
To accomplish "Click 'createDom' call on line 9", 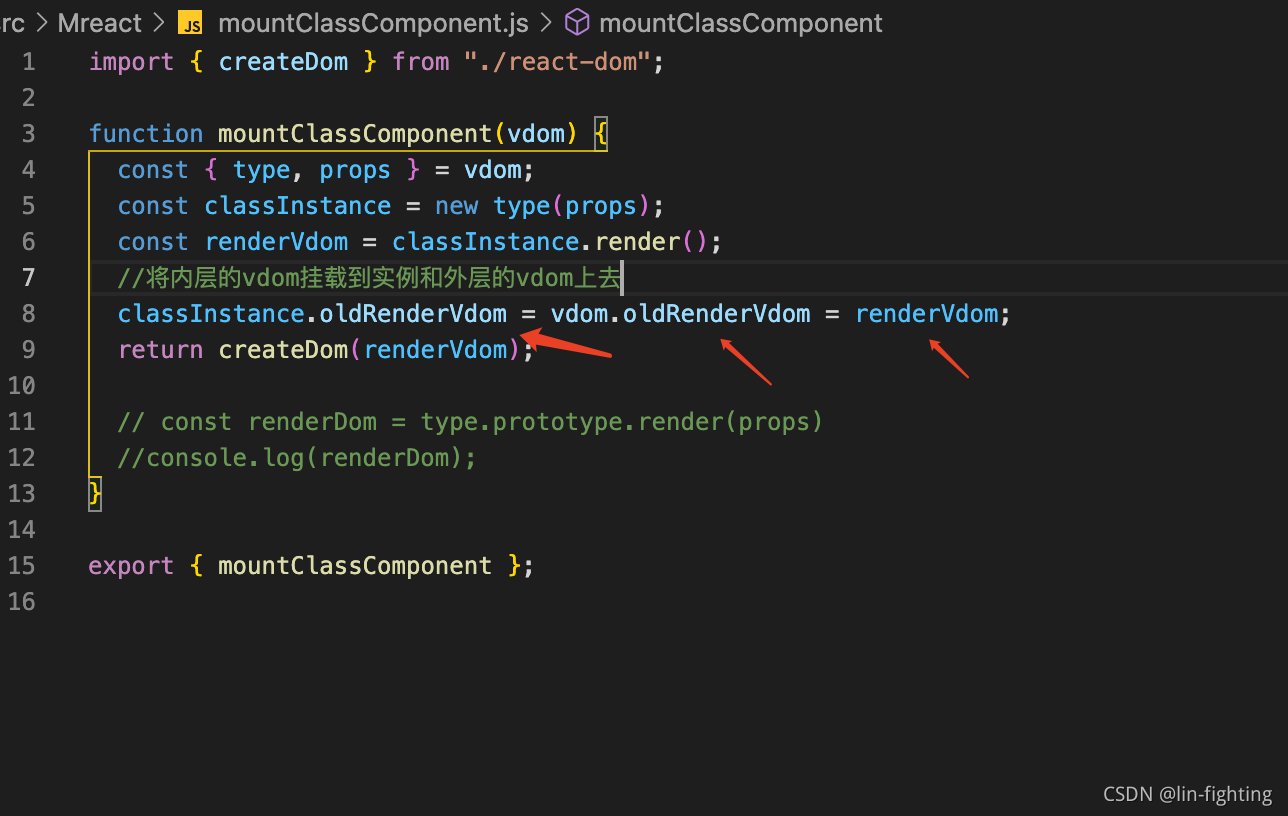I will [x=284, y=350].
